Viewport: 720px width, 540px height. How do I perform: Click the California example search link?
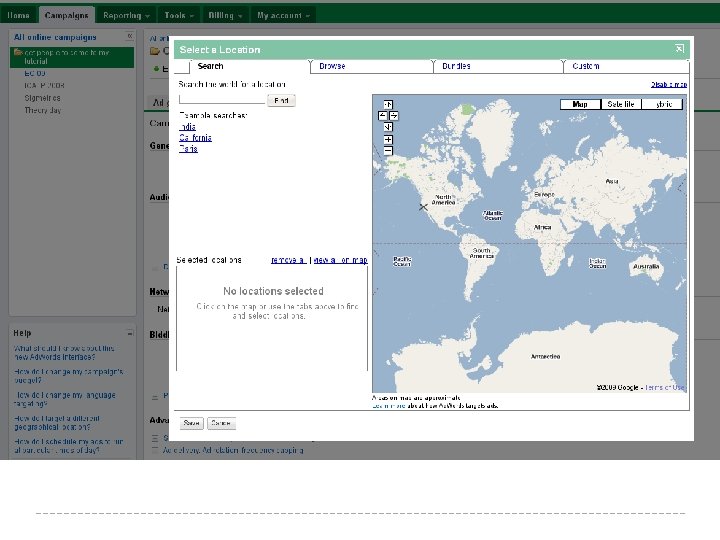pyautogui.click(x=195, y=138)
